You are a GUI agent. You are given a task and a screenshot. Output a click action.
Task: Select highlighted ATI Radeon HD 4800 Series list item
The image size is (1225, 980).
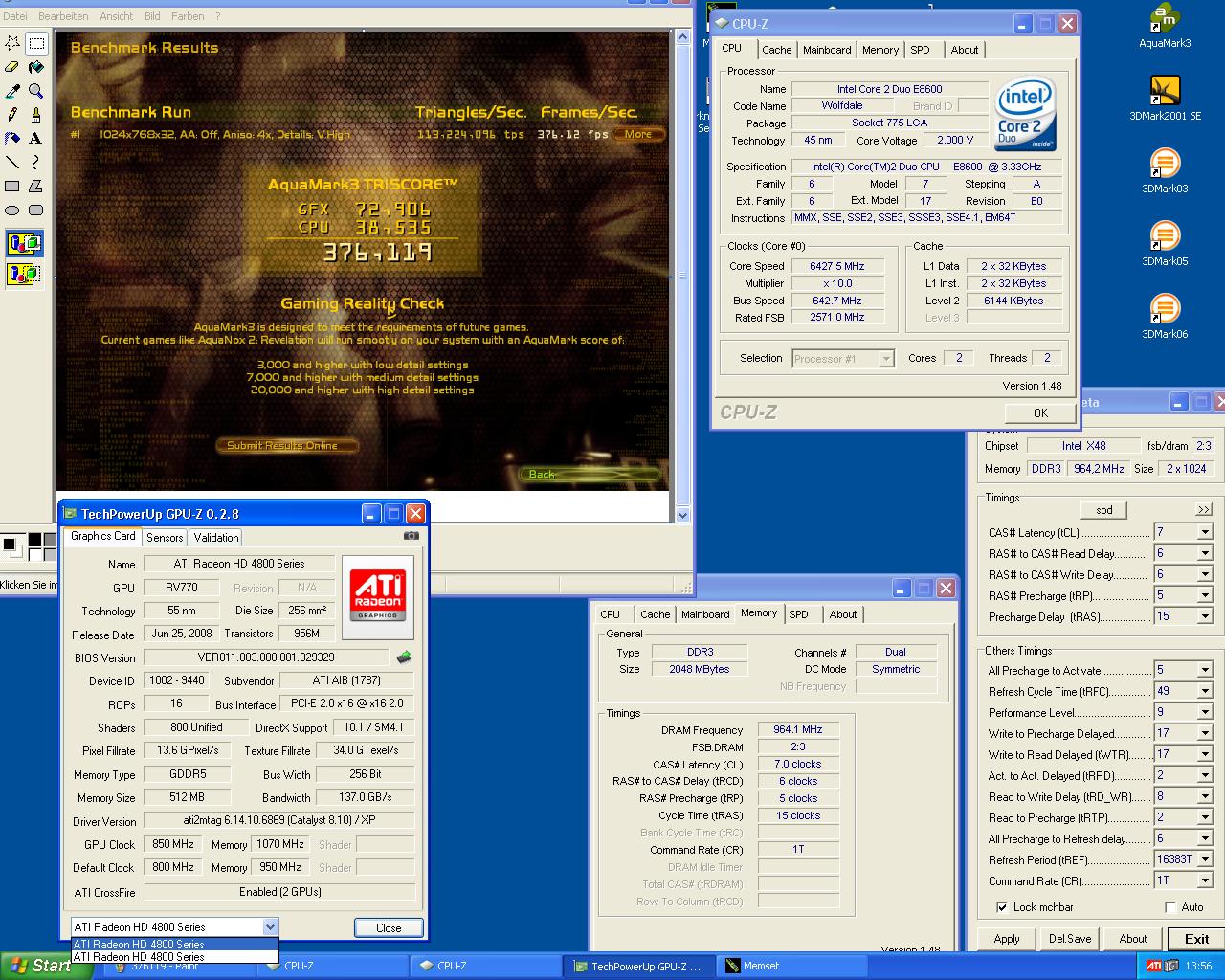(175, 945)
